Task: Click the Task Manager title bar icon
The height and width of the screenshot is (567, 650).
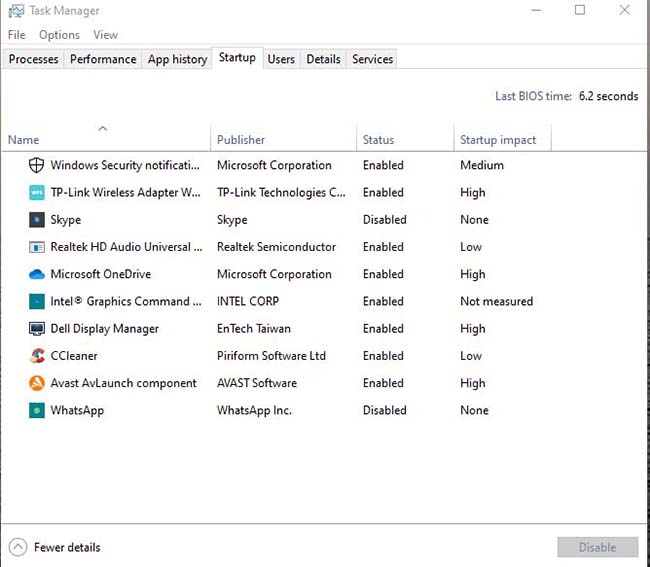Action: coord(16,11)
